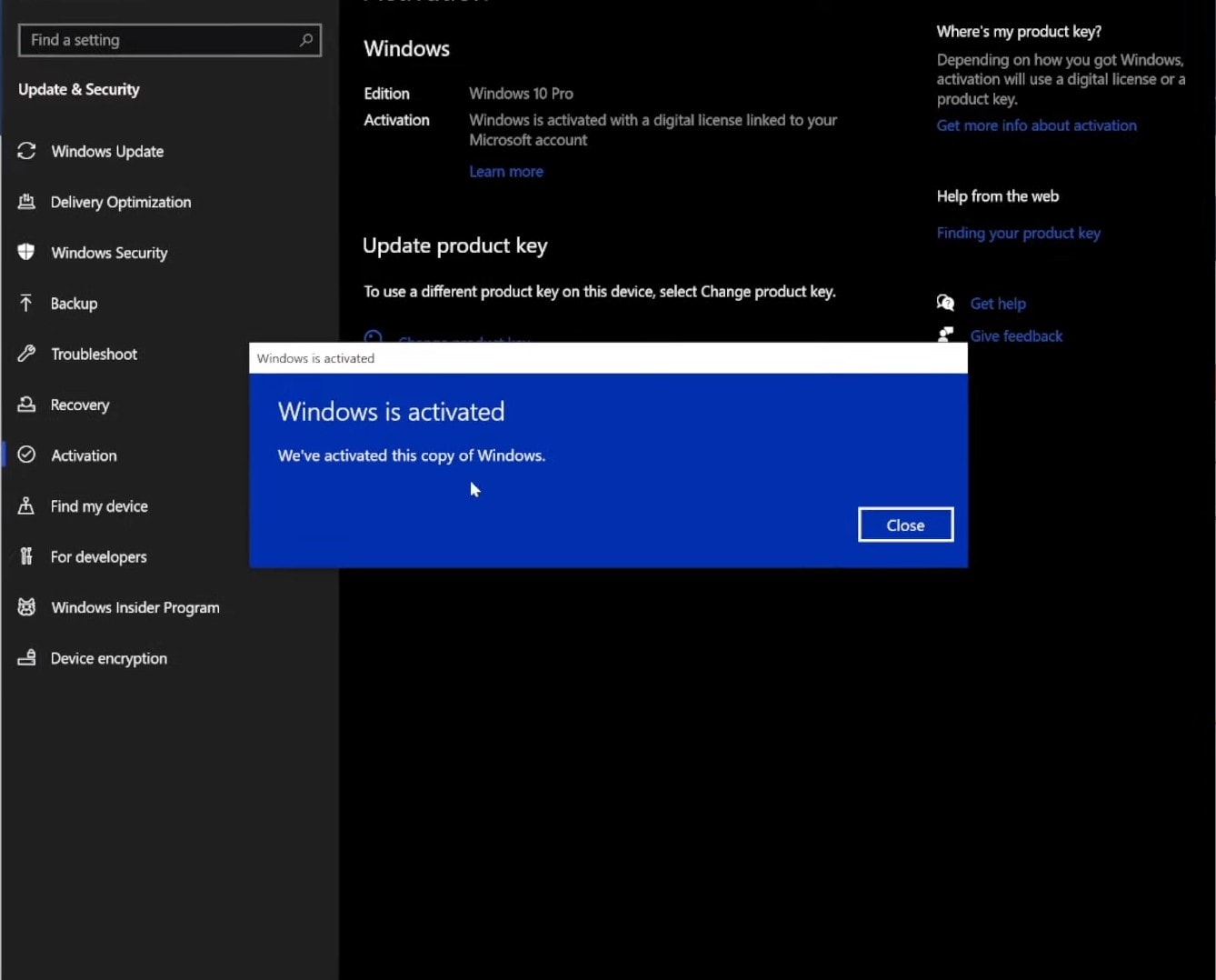Click the Backup arrow icon
The image size is (1216, 980).
26,303
